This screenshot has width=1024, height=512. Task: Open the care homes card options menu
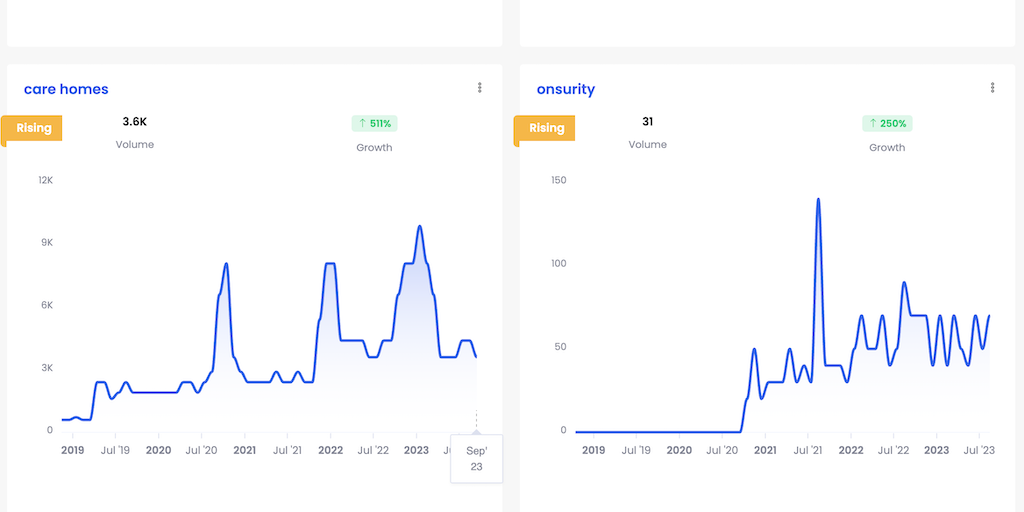[x=480, y=88]
